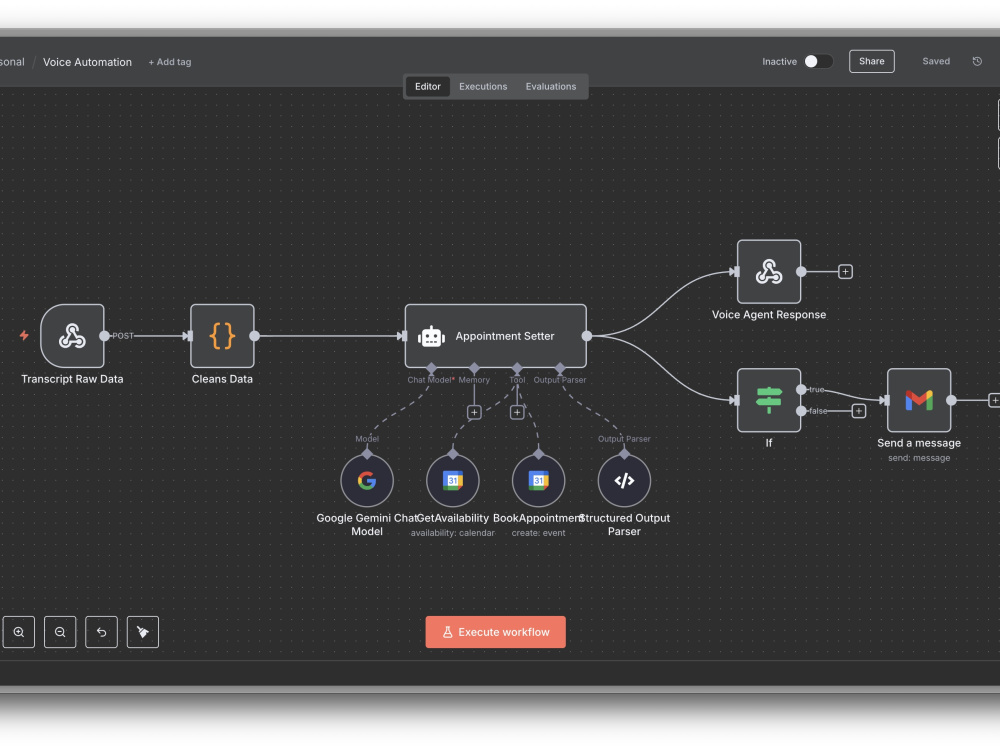1000x750 pixels.
Task: Add a Tool sub-node plus button
Action: click(517, 412)
